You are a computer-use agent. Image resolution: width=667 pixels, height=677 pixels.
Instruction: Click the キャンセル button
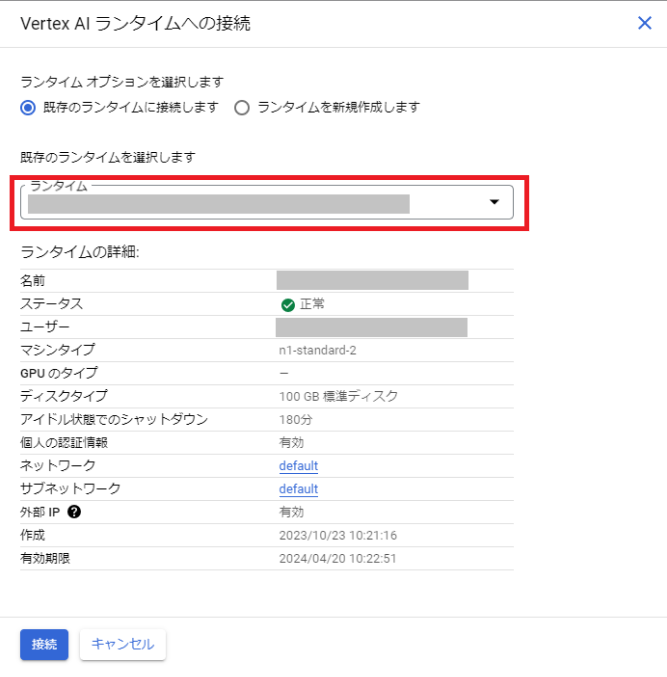(123, 645)
